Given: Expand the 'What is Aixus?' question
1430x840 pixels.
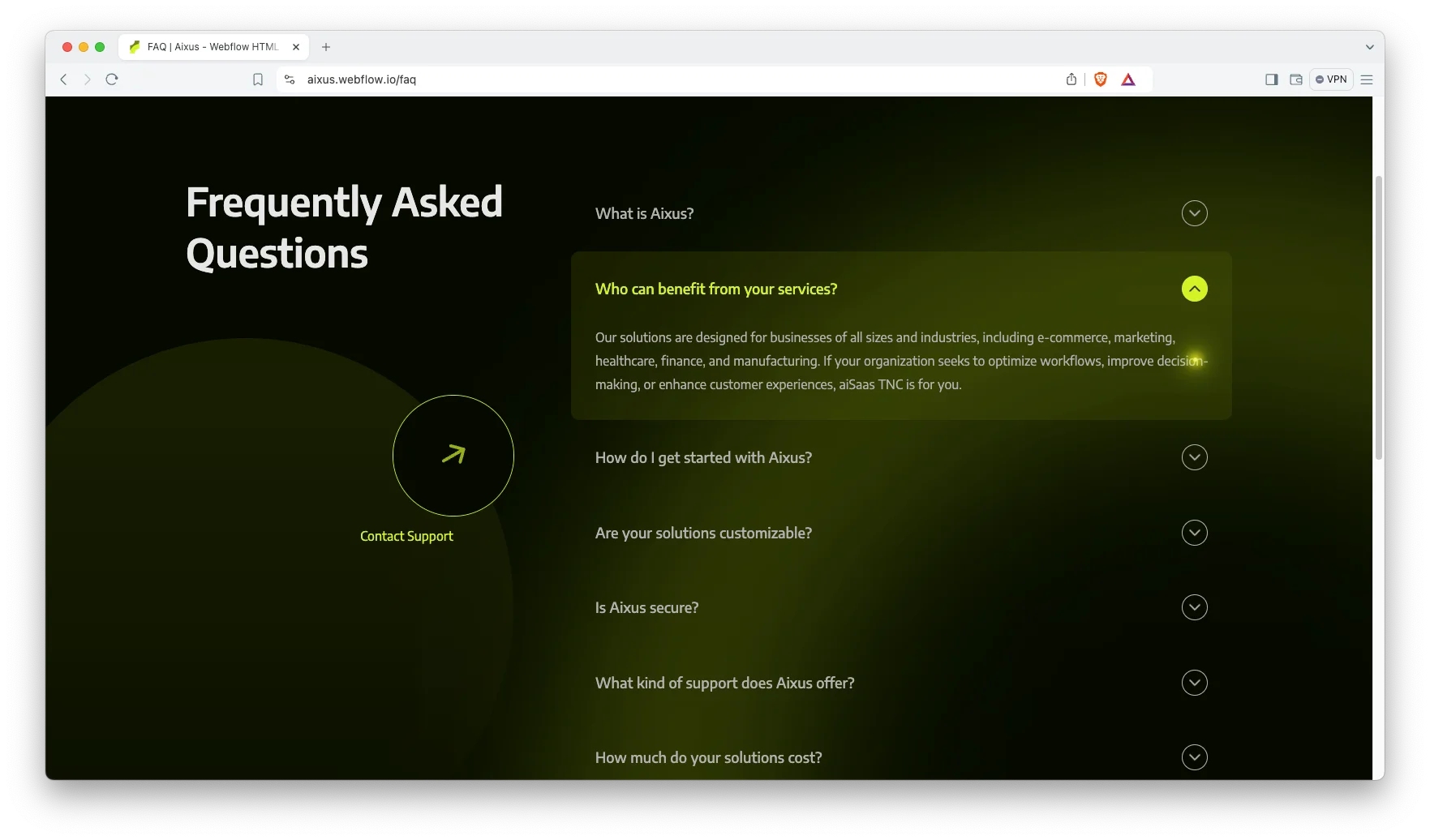Looking at the screenshot, I should coord(1194,213).
